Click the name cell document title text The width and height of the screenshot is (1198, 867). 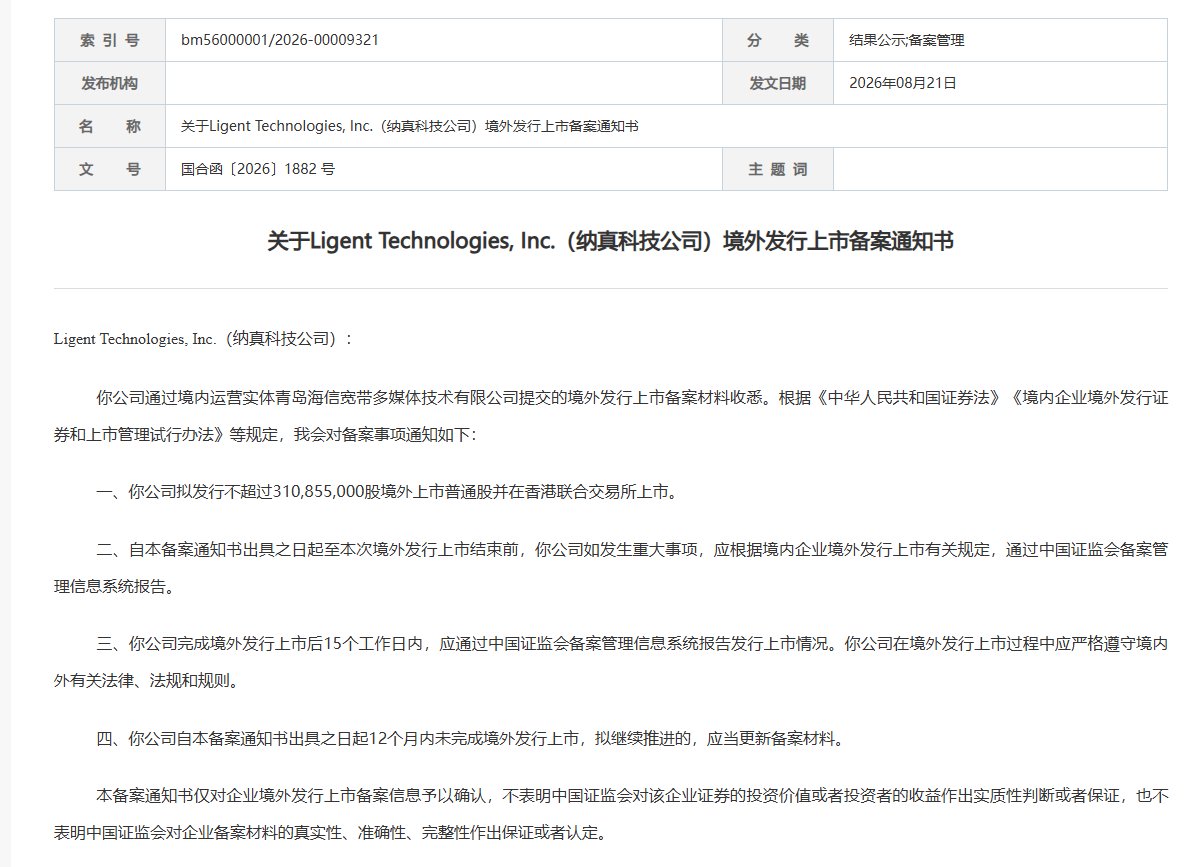point(410,126)
